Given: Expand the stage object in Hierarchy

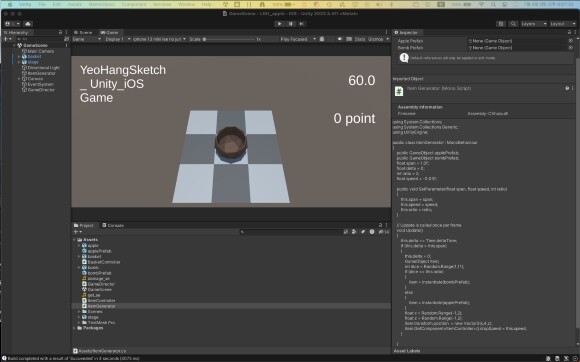Looking at the screenshot, I should pos(19,62).
